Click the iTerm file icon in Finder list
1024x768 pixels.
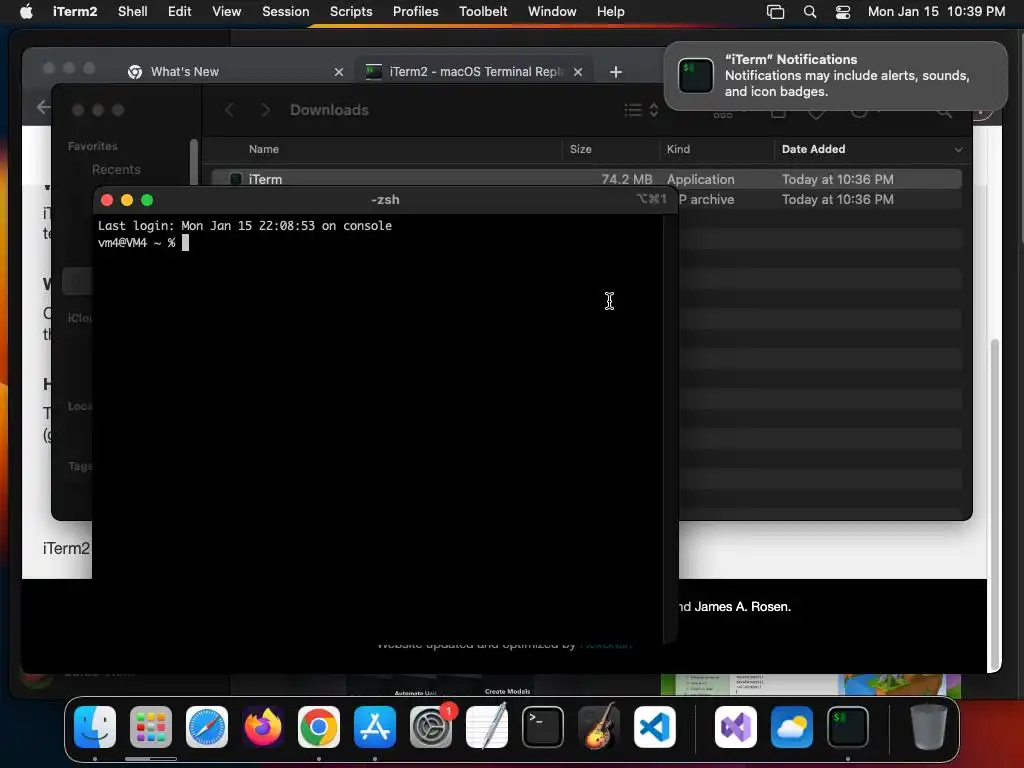pos(236,179)
